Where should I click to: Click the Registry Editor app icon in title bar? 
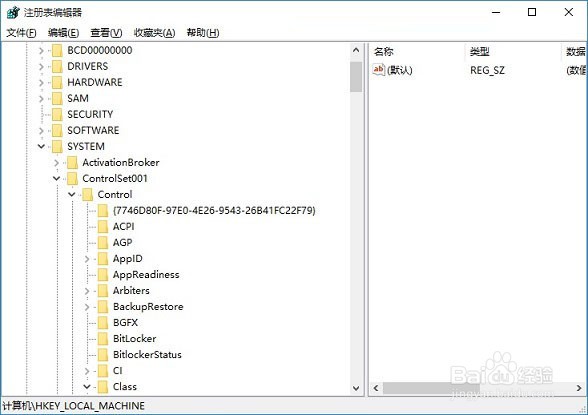[x=13, y=12]
